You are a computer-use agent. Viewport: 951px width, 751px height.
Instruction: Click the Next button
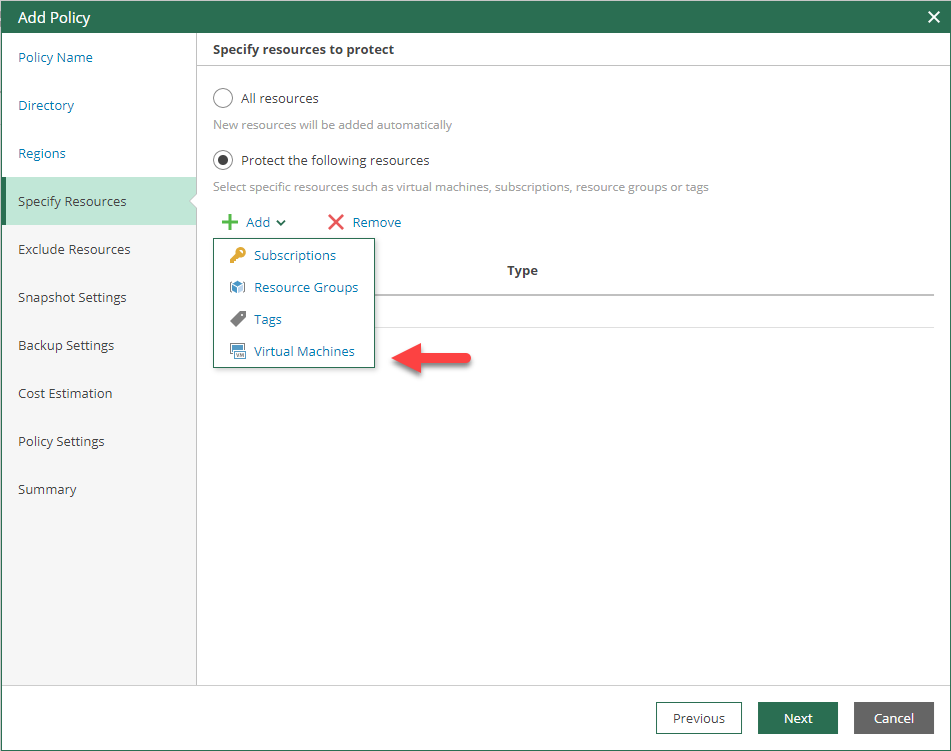797,718
